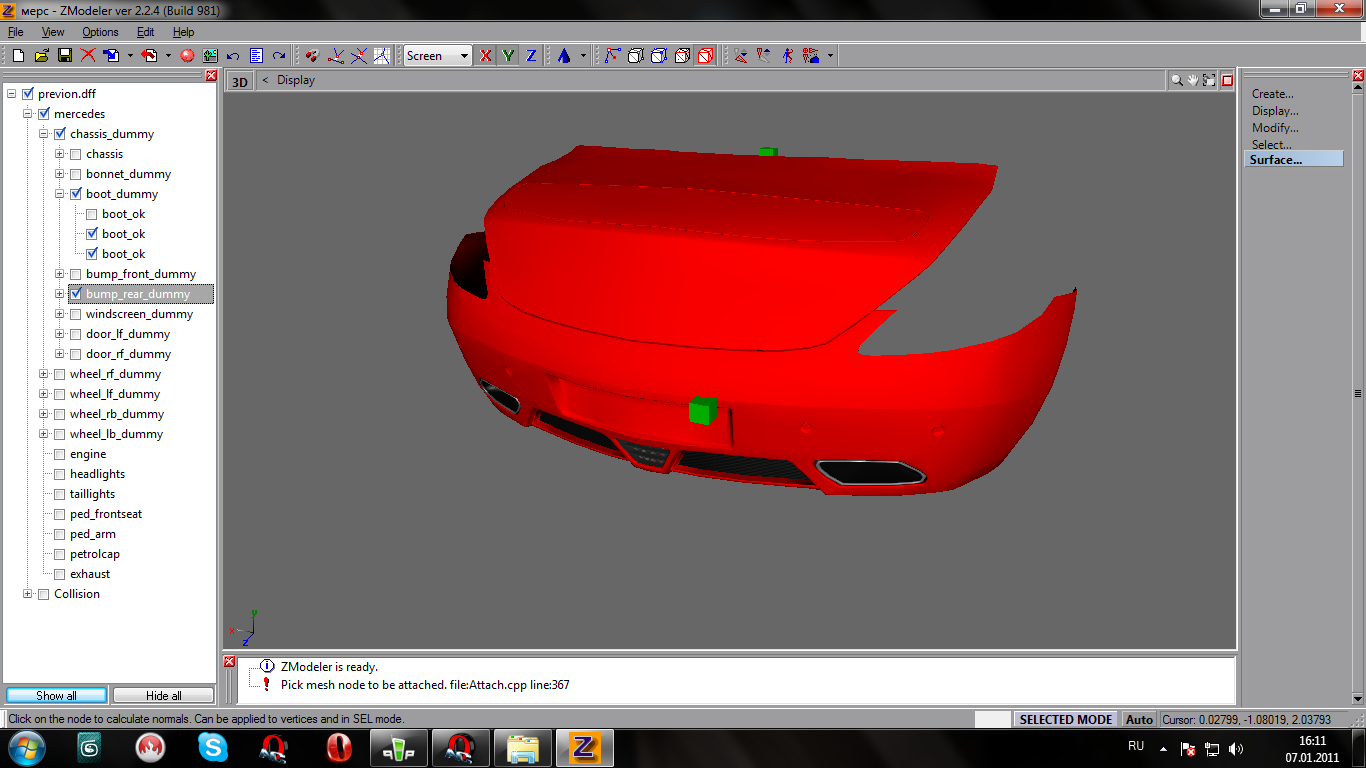Toggle the X axis lock button
The width and height of the screenshot is (1366, 768).
click(x=486, y=56)
